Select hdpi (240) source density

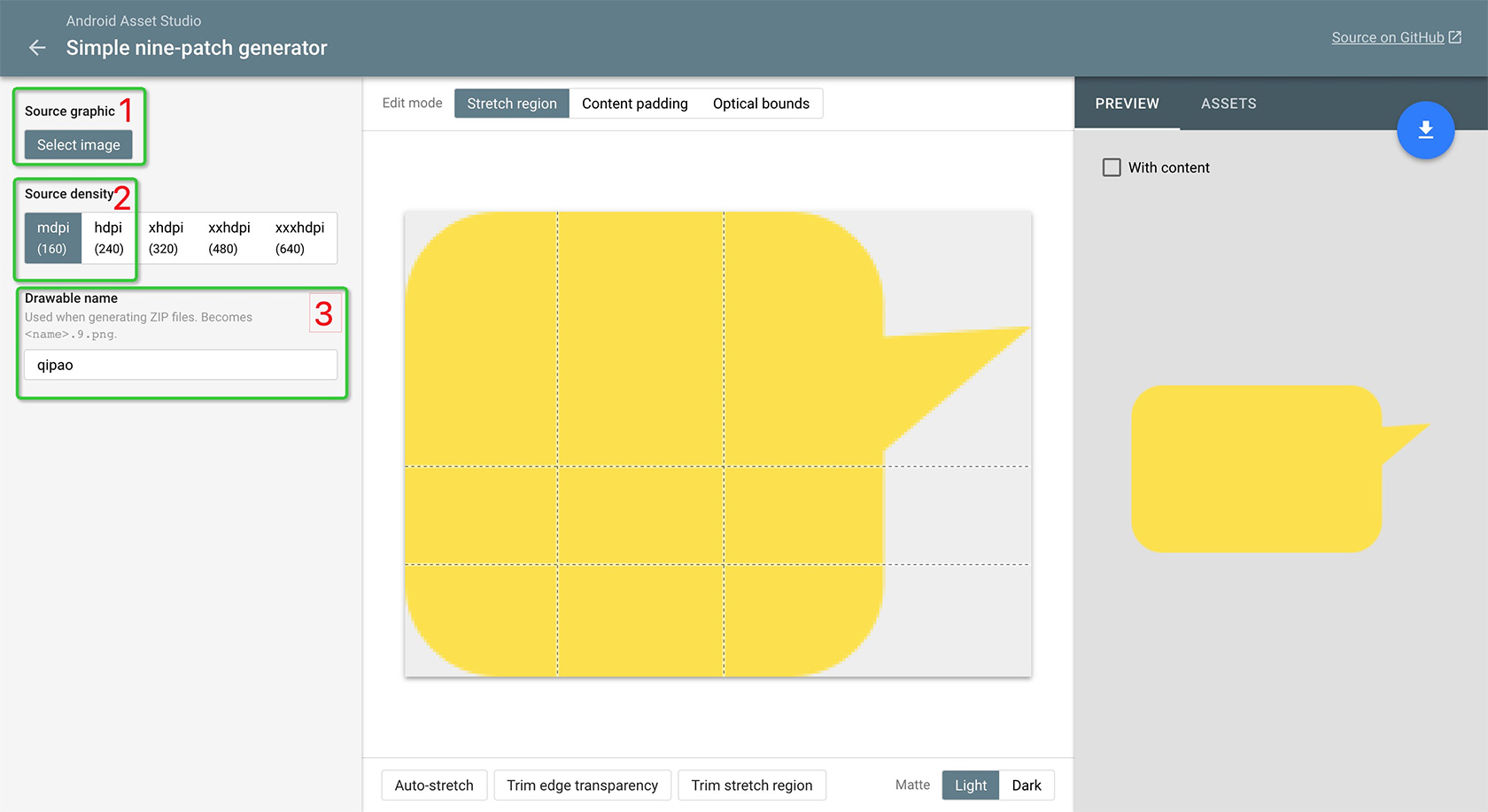[x=109, y=238]
